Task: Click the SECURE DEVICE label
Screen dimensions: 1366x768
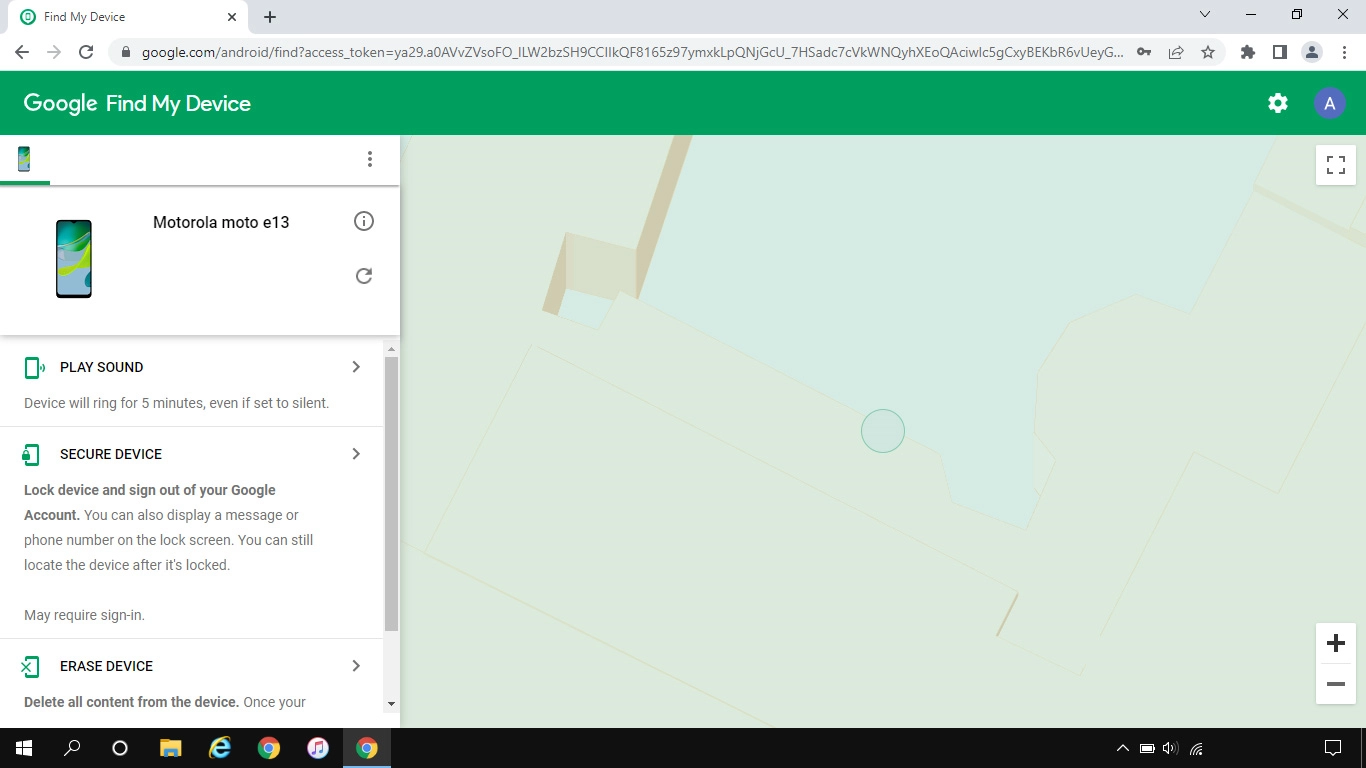Action: point(110,454)
